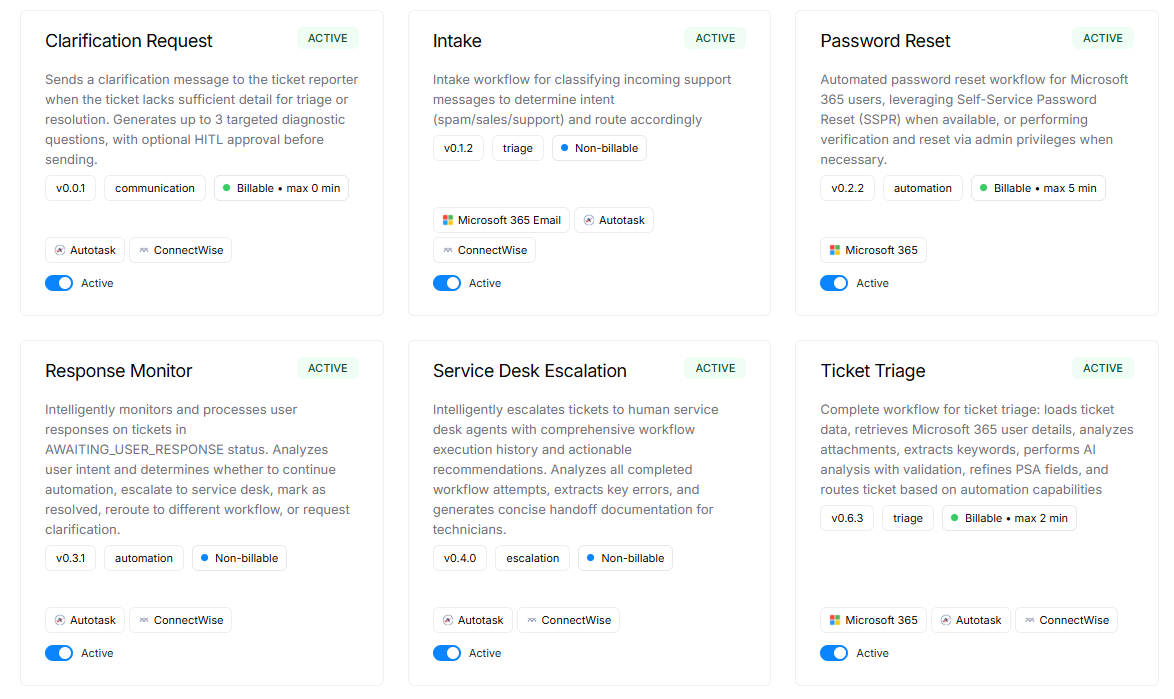Switch off Response Monitor active toggle

click(x=59, y=653)
